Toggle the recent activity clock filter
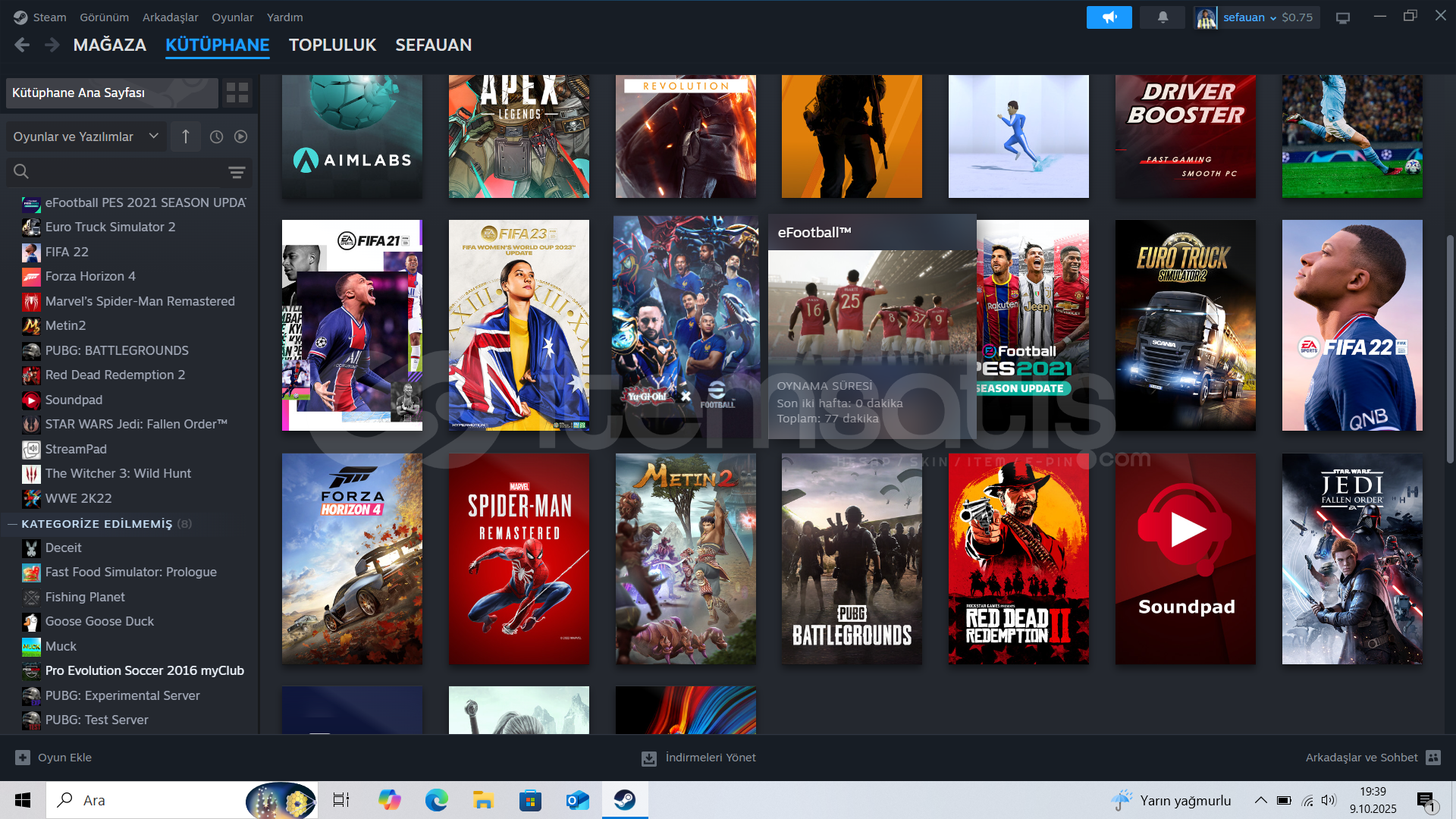This screenshot has width=1456, height=819. [216, 136]
